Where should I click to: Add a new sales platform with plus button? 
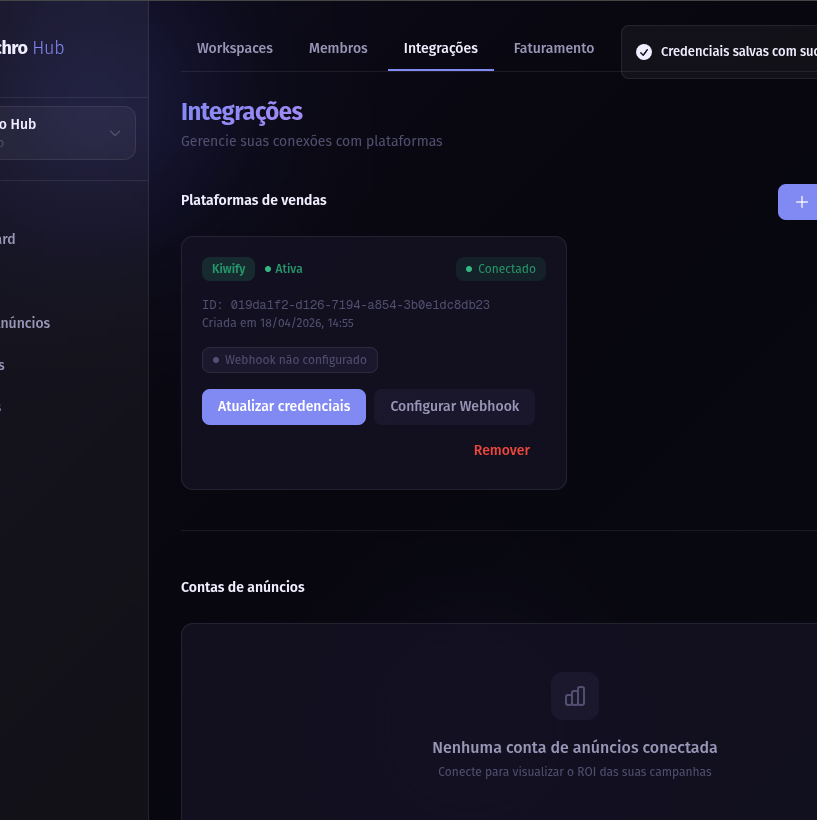pos(800,202)
